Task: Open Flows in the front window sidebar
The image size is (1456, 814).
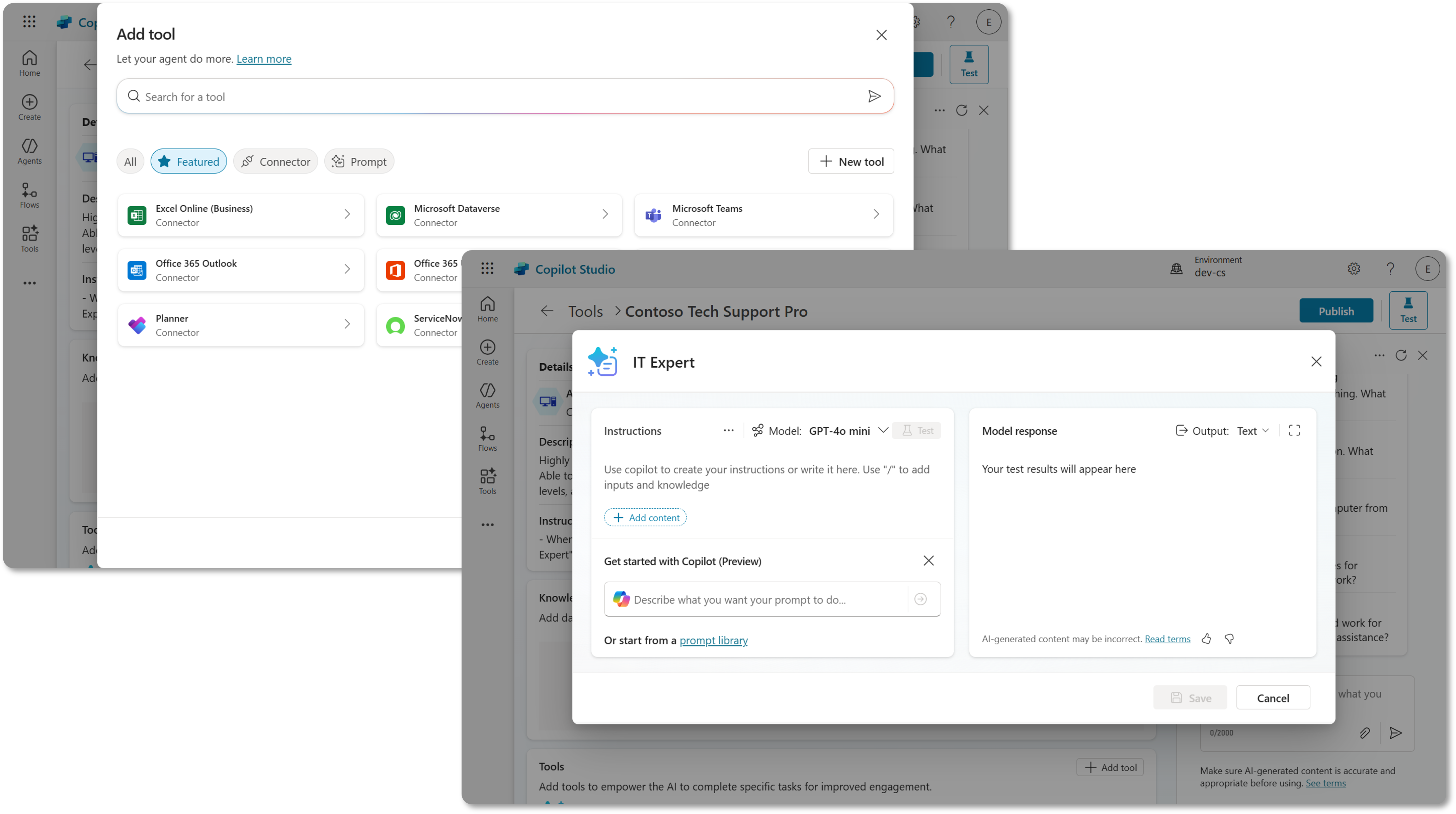Action: tap(487, 439)
